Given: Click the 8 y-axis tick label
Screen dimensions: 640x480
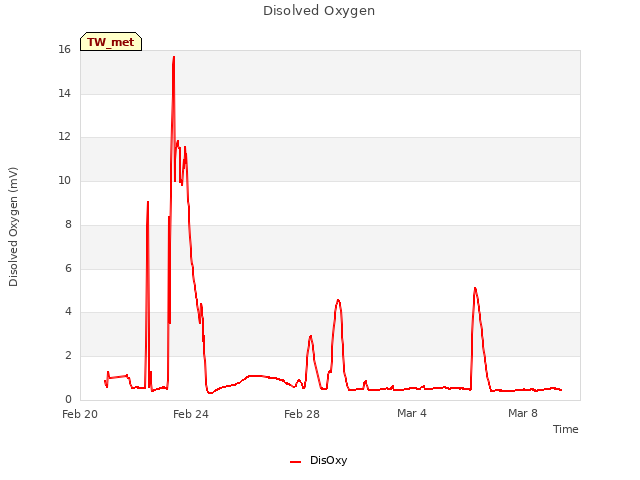Looking at the screenshot, I should click(x=68, y=224).
